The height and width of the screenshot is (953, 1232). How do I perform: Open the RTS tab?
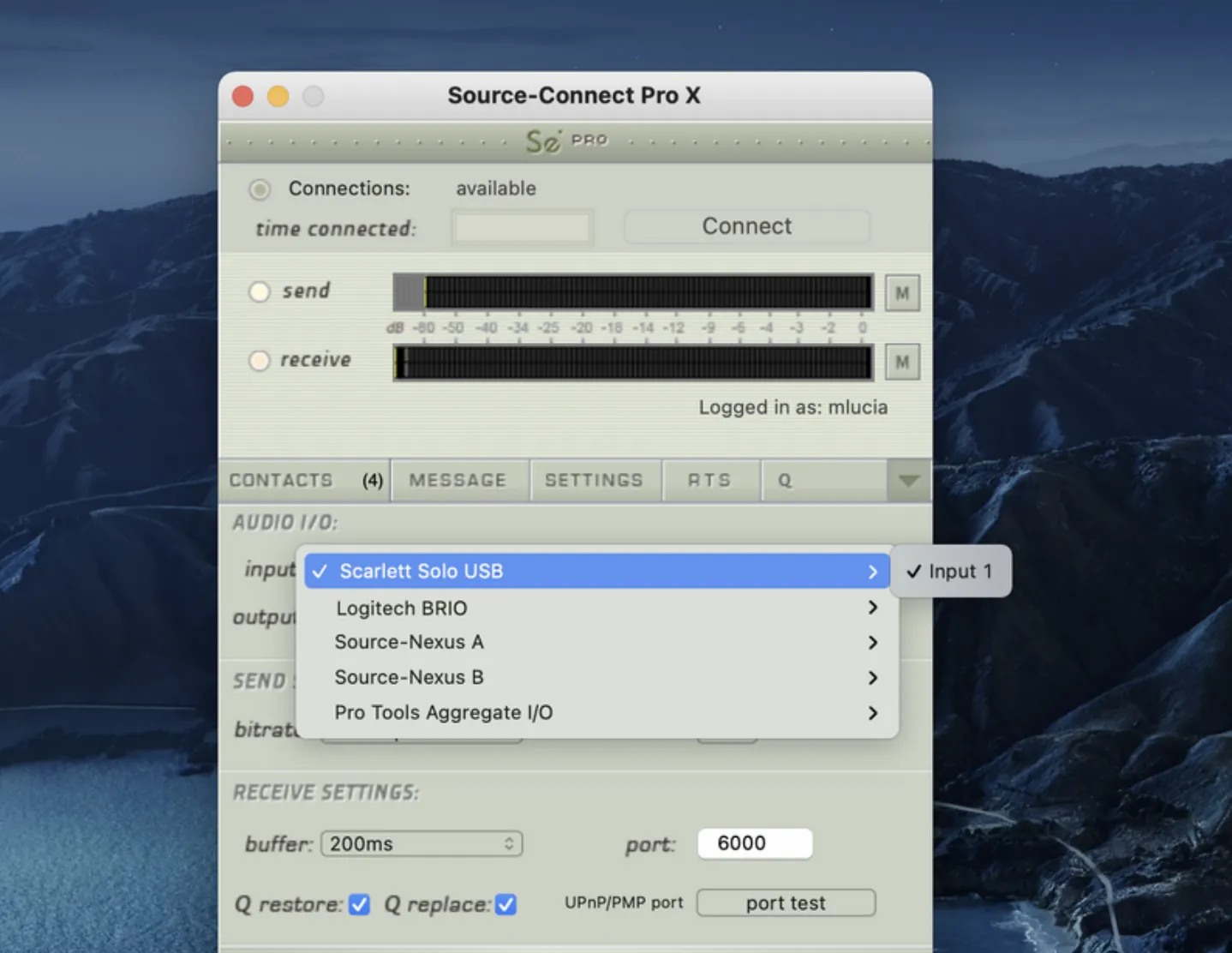(x=710, y=481)
